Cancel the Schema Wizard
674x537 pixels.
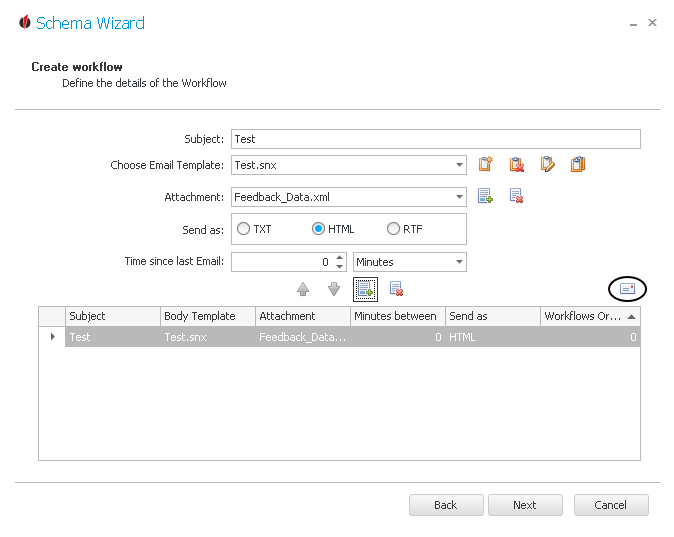click(611, 505)
